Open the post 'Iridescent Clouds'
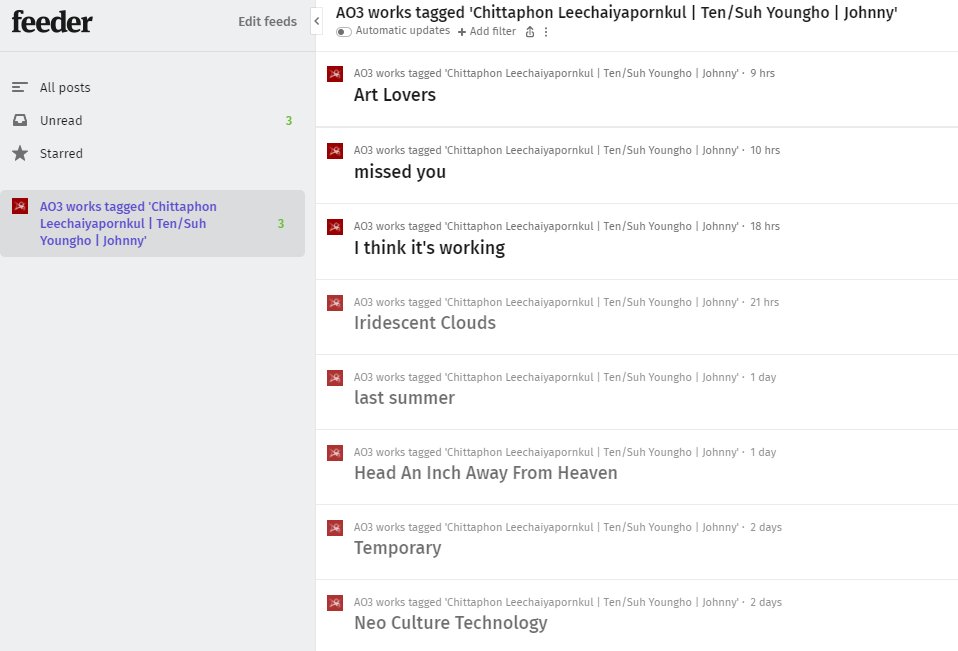 [425, 322]
